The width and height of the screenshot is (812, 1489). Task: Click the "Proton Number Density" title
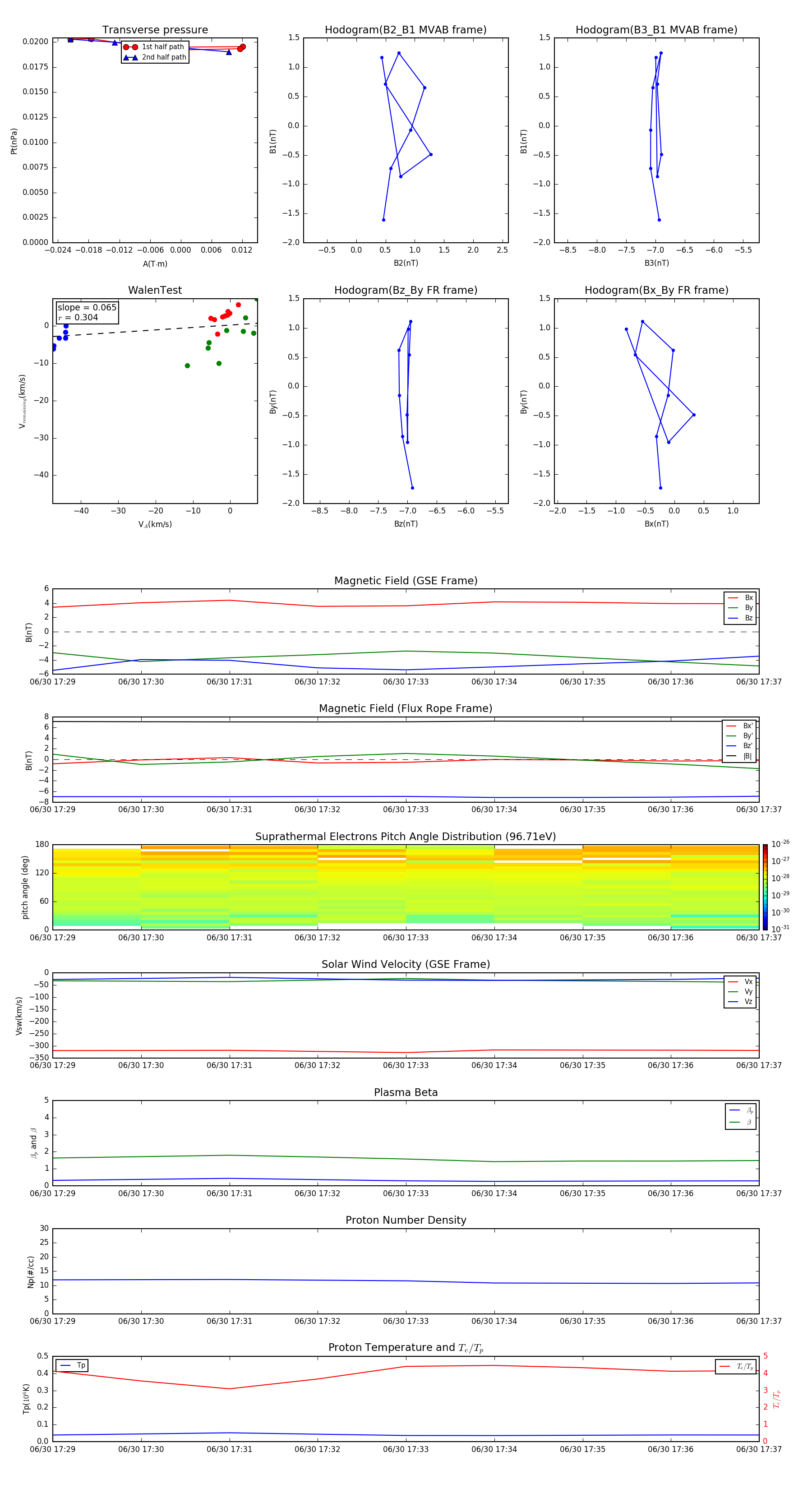[x=406, y=1221]
